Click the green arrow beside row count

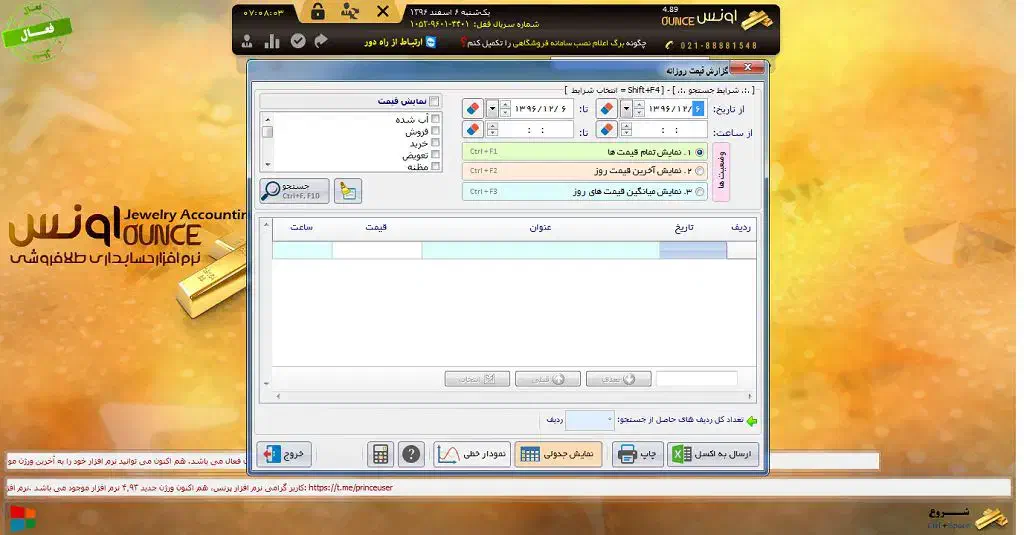pyautogui.click(x=752, y=421)
